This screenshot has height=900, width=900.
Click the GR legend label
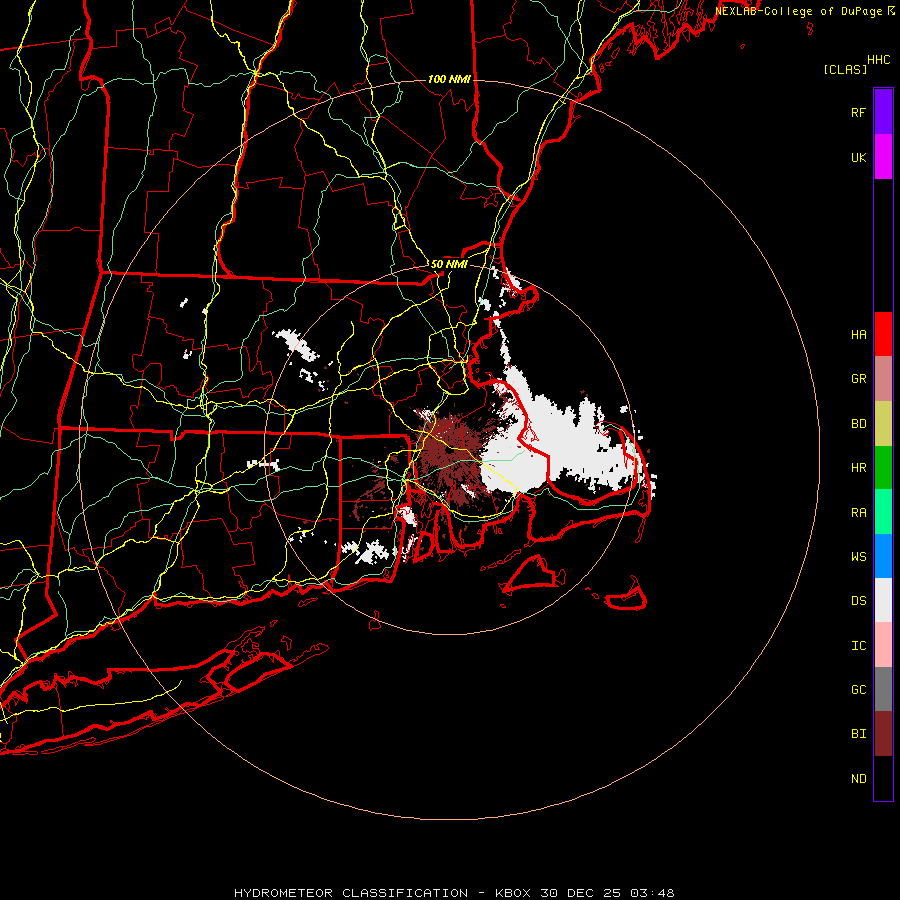tap(858, 379)
